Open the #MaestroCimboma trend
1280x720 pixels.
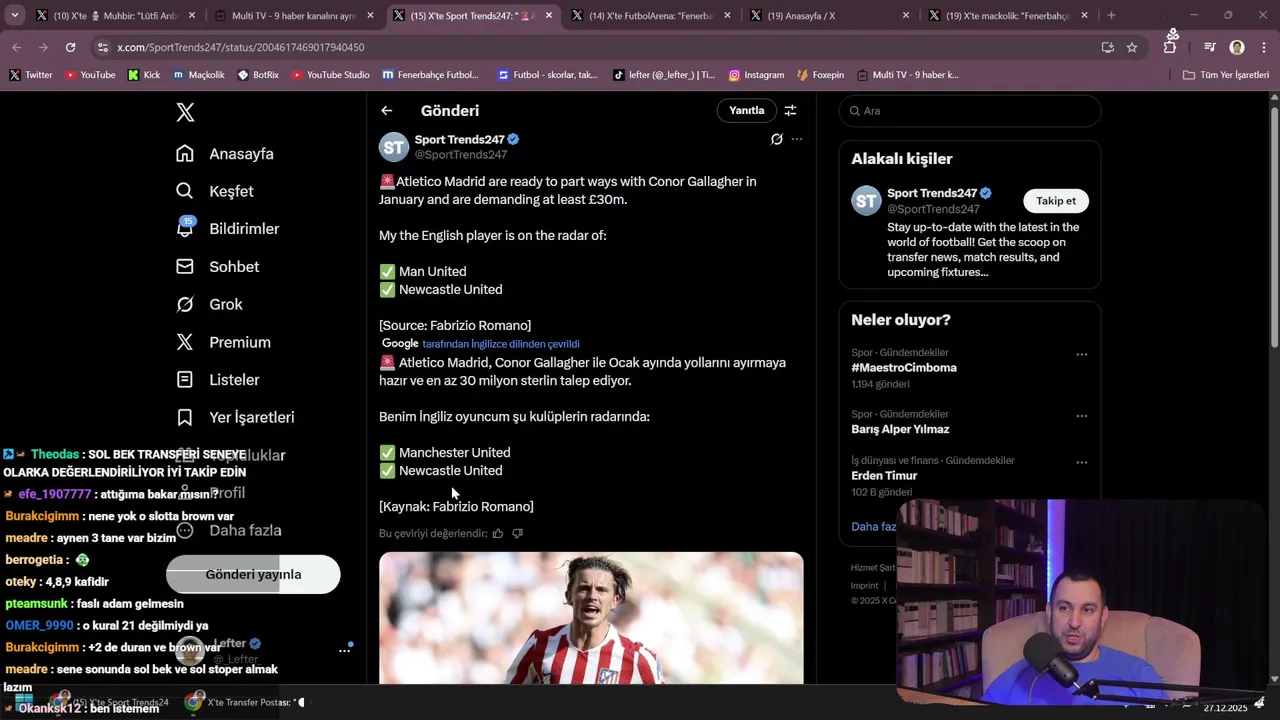pos(904,368)
